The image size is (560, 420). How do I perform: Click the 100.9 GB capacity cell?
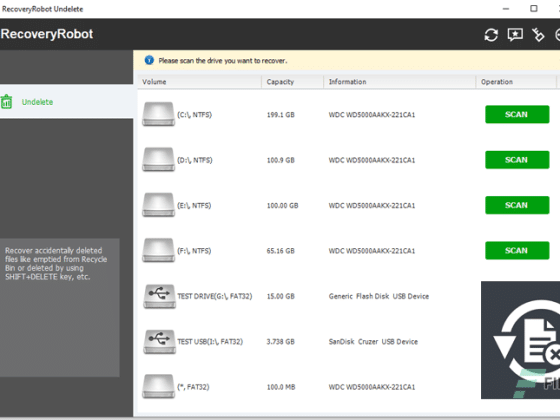pyautogui.click(x=280, y=160)
